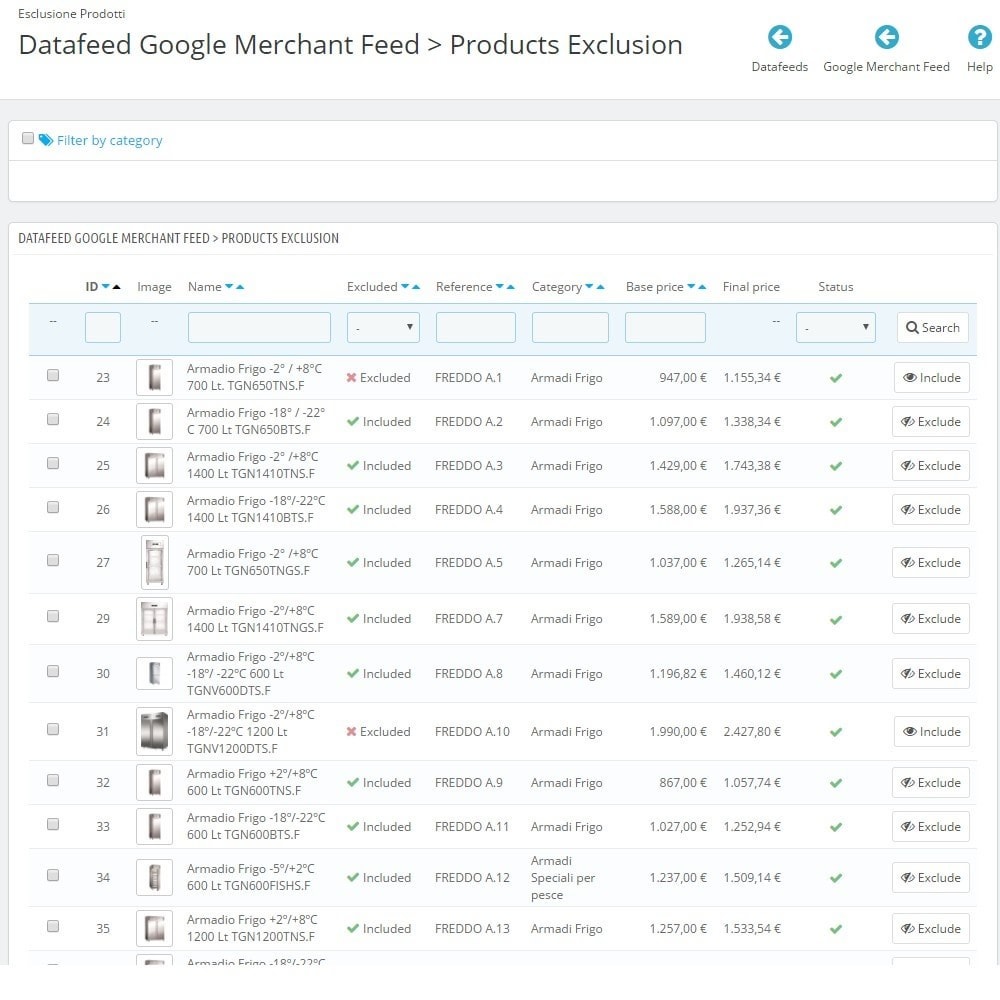The height and width of the screenshot is (1000, 1000).
Task: Exclude product FREDDO A.5 from feed
Action: pyautogui.click(x=930, y=562)
